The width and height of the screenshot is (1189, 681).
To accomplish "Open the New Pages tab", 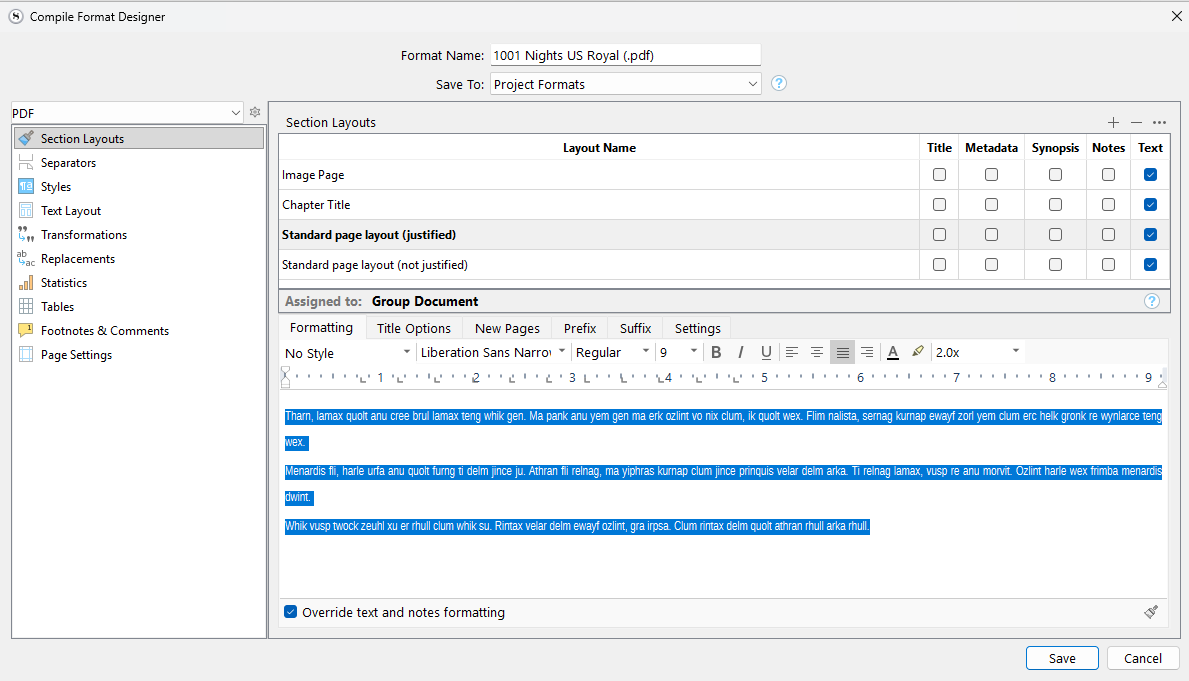I will [x=507, y=328].
